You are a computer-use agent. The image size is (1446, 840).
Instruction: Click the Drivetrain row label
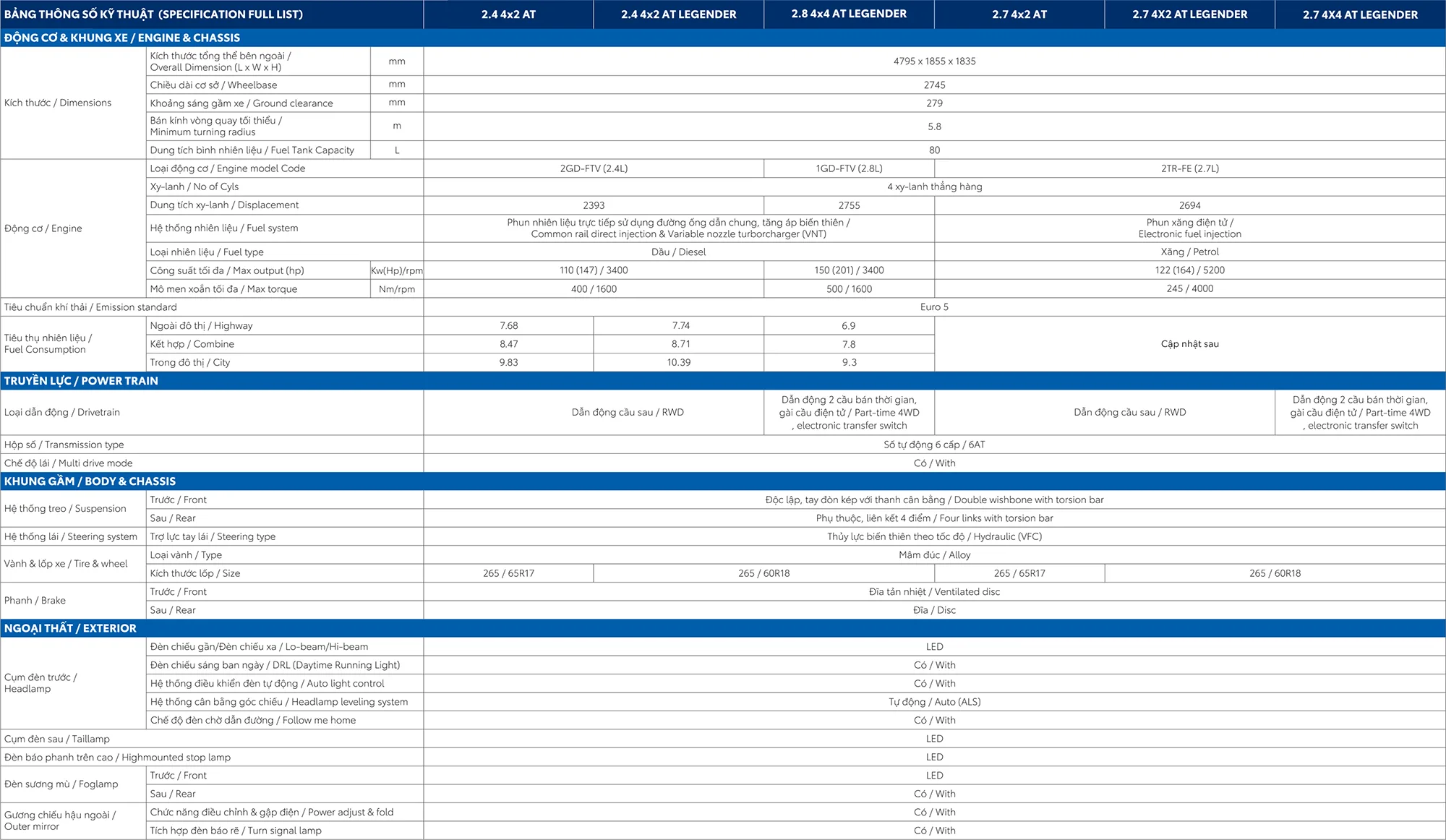(x=62, y=412)
